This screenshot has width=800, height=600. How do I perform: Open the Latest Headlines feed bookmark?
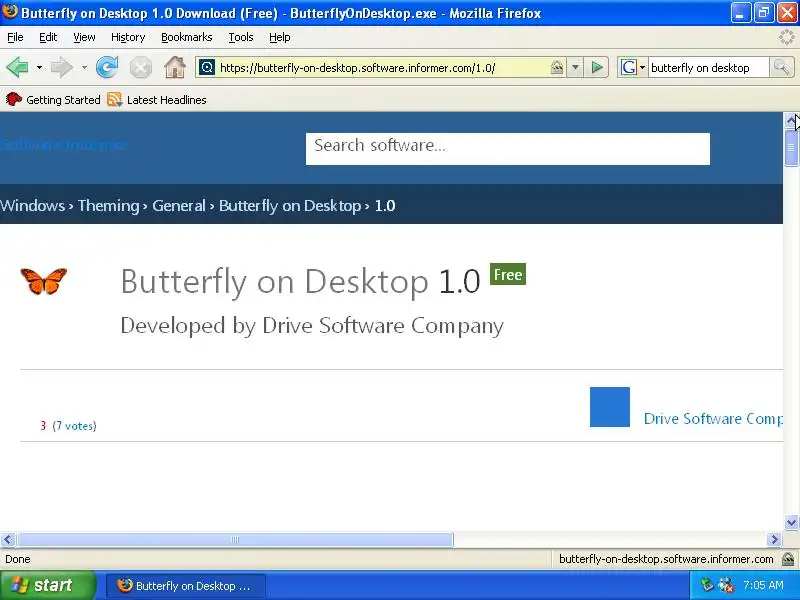coord(157,100)
